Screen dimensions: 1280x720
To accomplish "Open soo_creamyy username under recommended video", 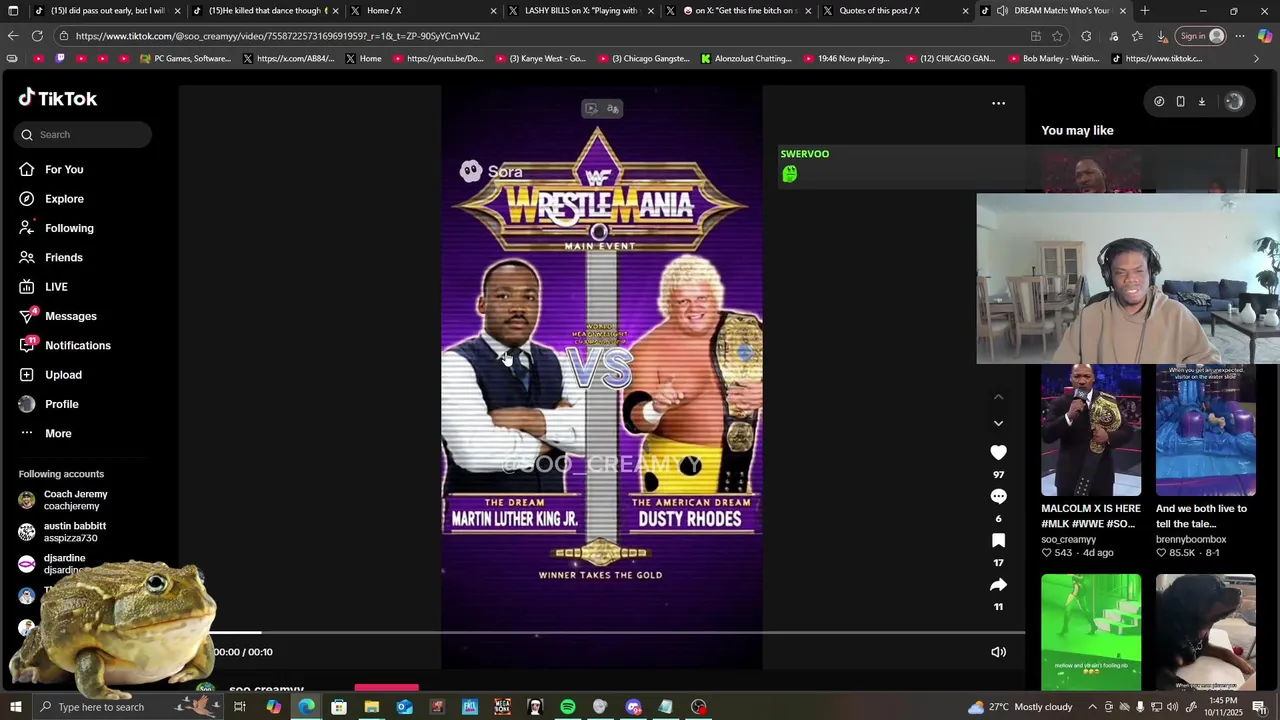I will point(1069,539).
